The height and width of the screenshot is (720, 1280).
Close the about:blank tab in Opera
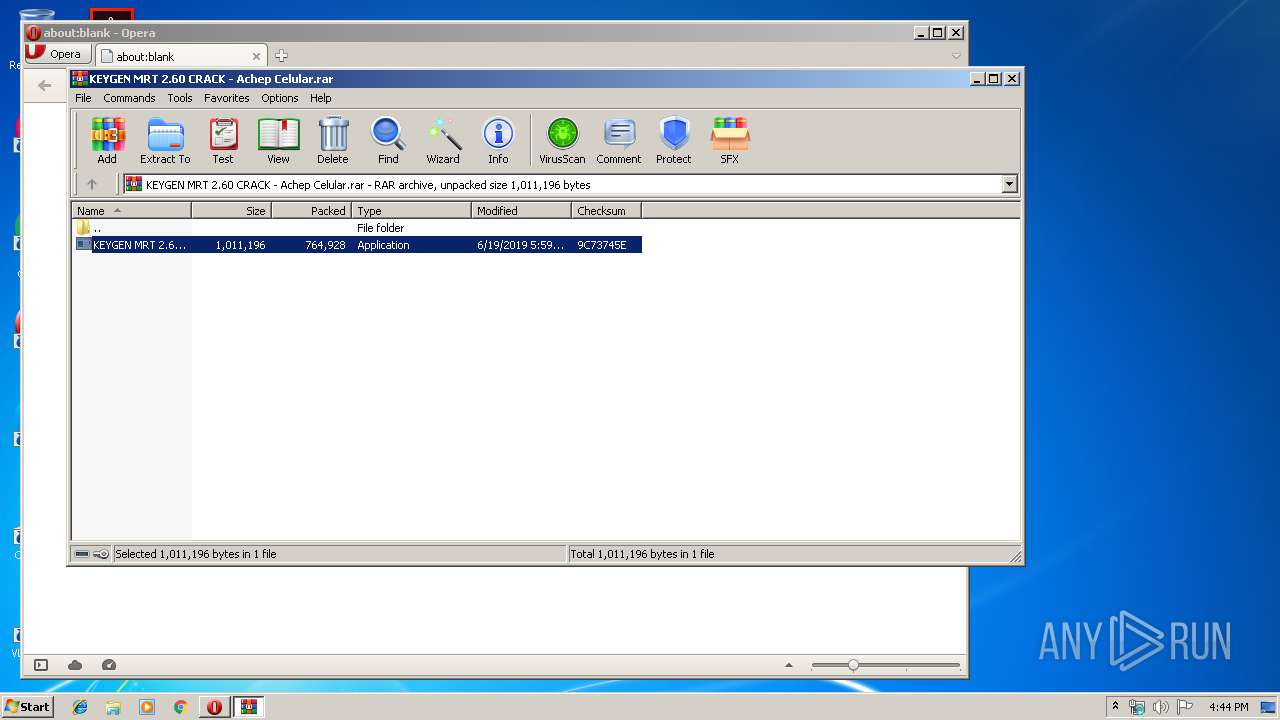(257, 57)
